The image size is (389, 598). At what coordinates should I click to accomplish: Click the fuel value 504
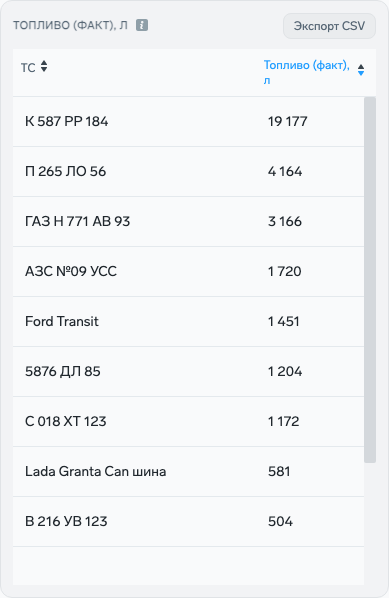[x=280, y=521]
